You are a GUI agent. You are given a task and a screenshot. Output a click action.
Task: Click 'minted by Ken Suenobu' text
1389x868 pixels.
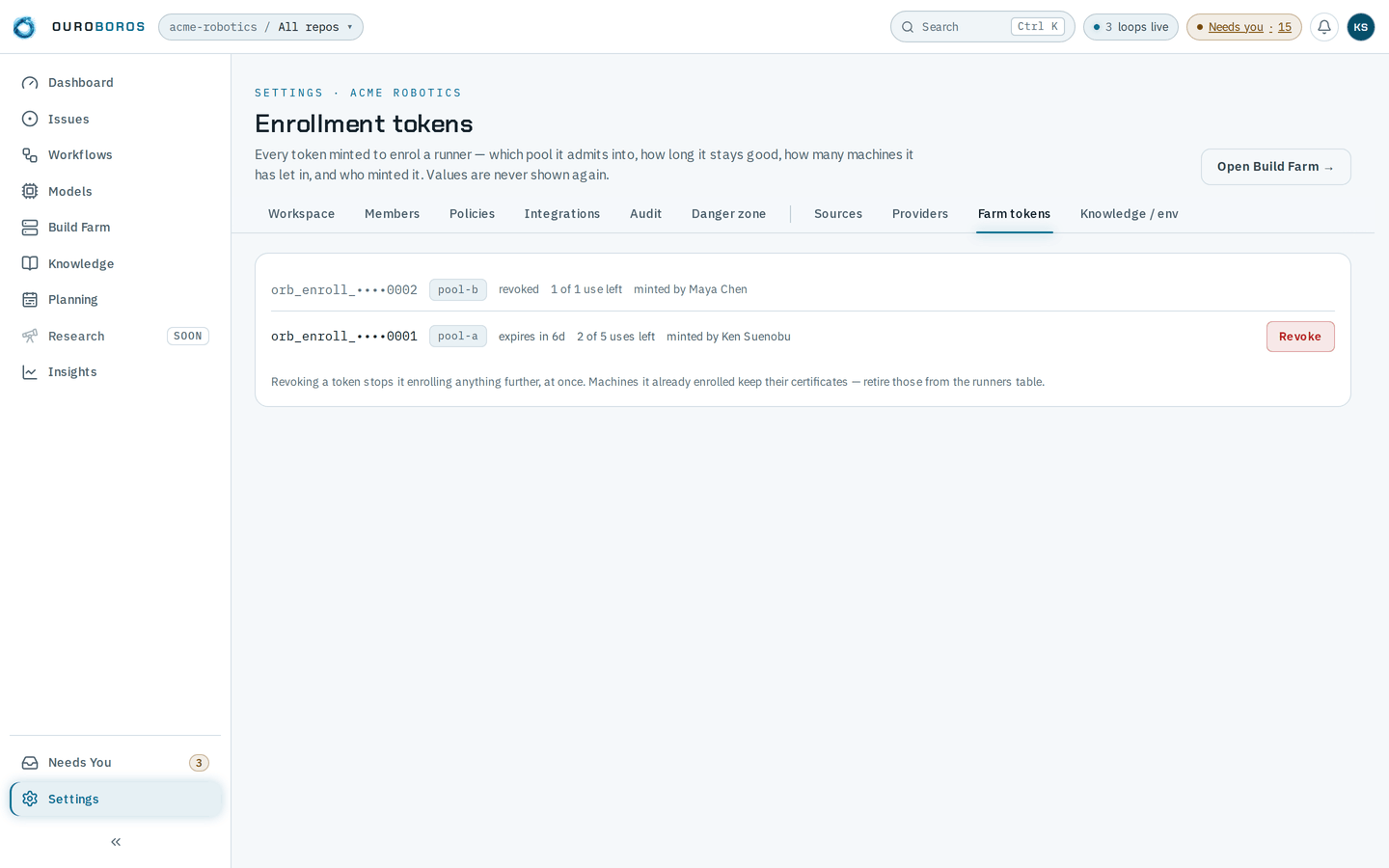(x=728, y=337)
